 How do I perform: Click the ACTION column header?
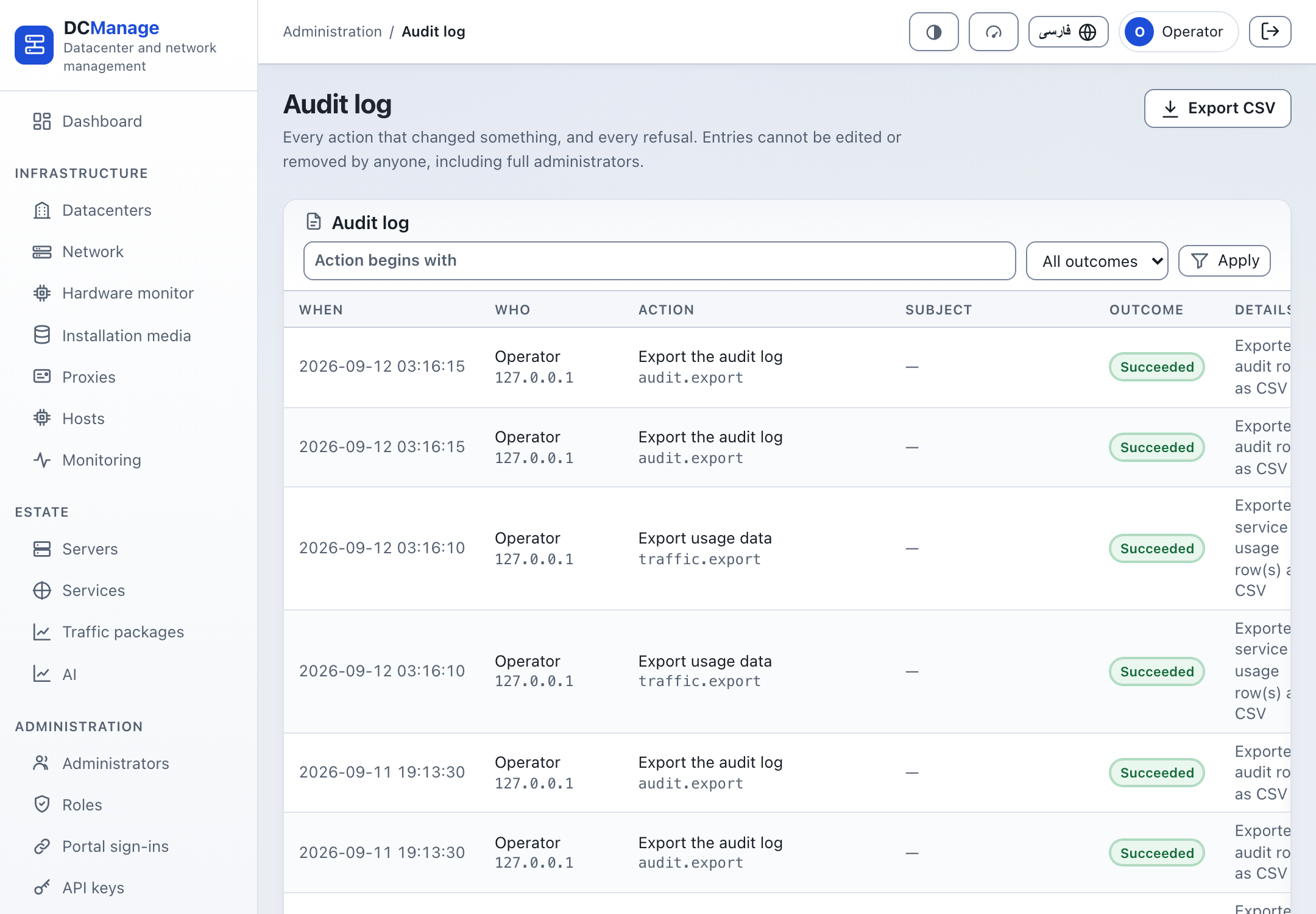pyautogui.click(x=666, y=310)
